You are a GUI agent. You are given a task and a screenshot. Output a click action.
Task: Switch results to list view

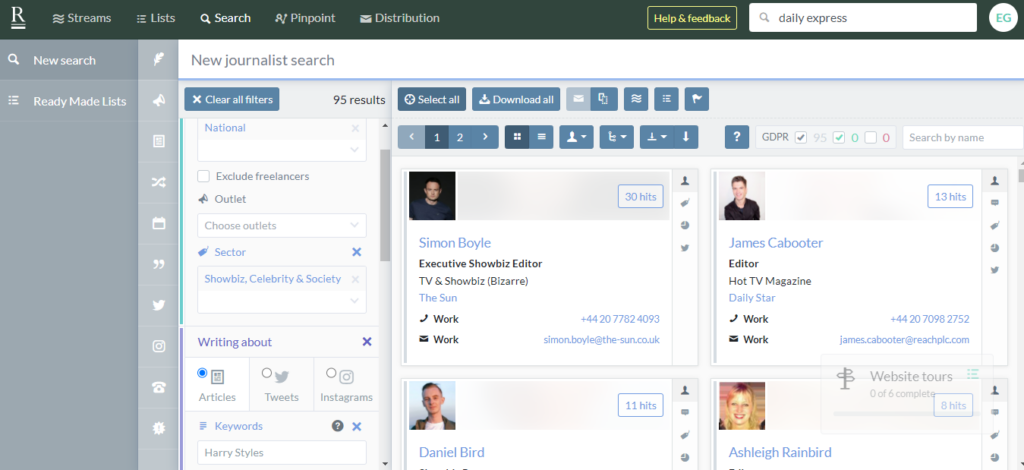coord(542,137)
